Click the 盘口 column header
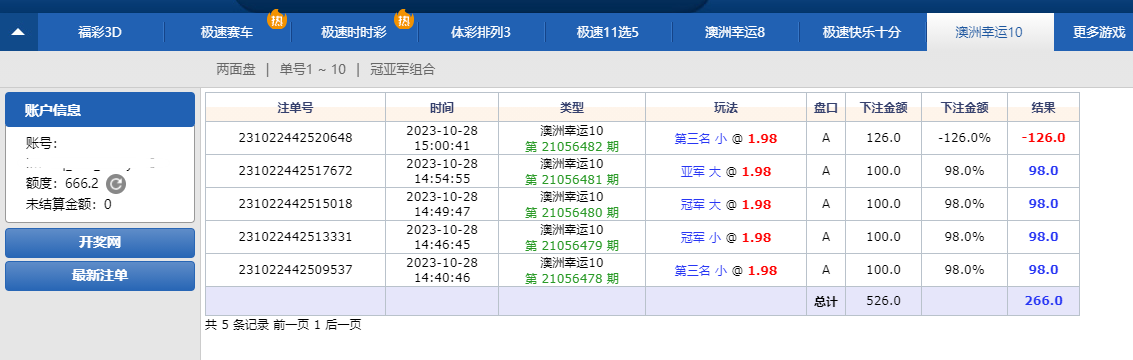Screen dimensions: 1133x360 coord(826,108)
